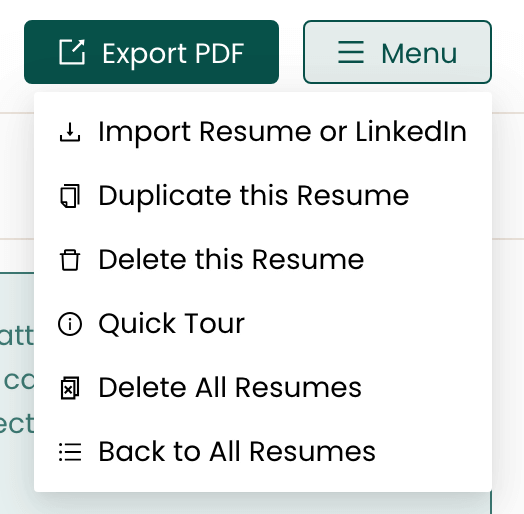This screenshot has width=524, height=514.
Task: Click the partially hidden teal 'att' text
Action: [17, 335]
